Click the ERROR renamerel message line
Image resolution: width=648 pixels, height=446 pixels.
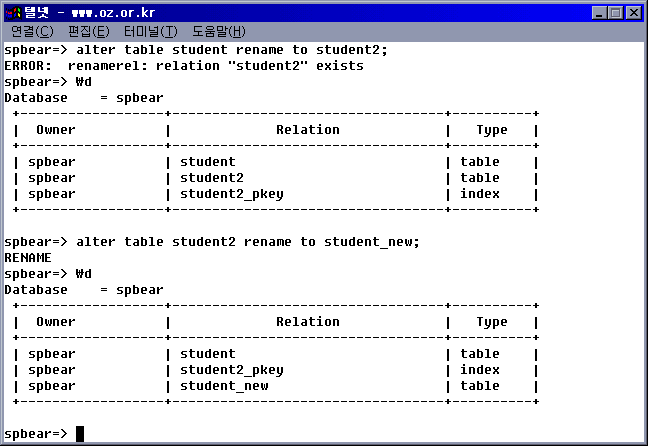pos(184,65)
